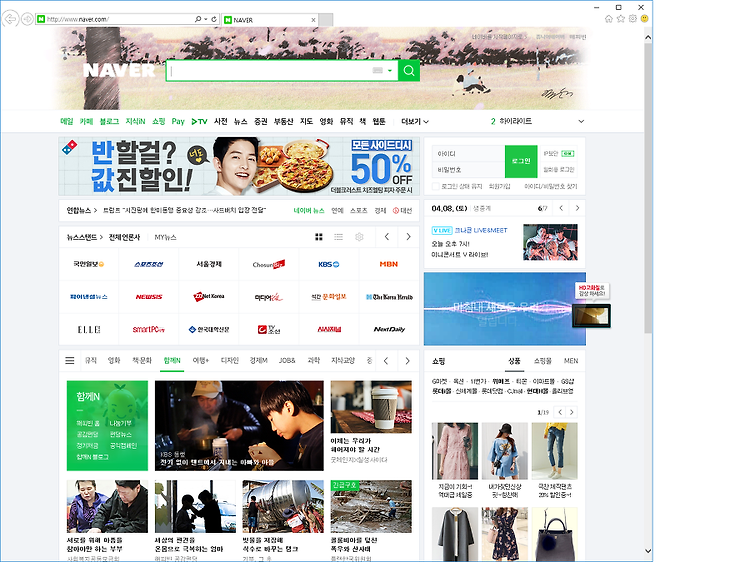The height and width of the screenshot is (562, 750).
Task: Open the ELLE magazine logo
Action: pos(89,330)
